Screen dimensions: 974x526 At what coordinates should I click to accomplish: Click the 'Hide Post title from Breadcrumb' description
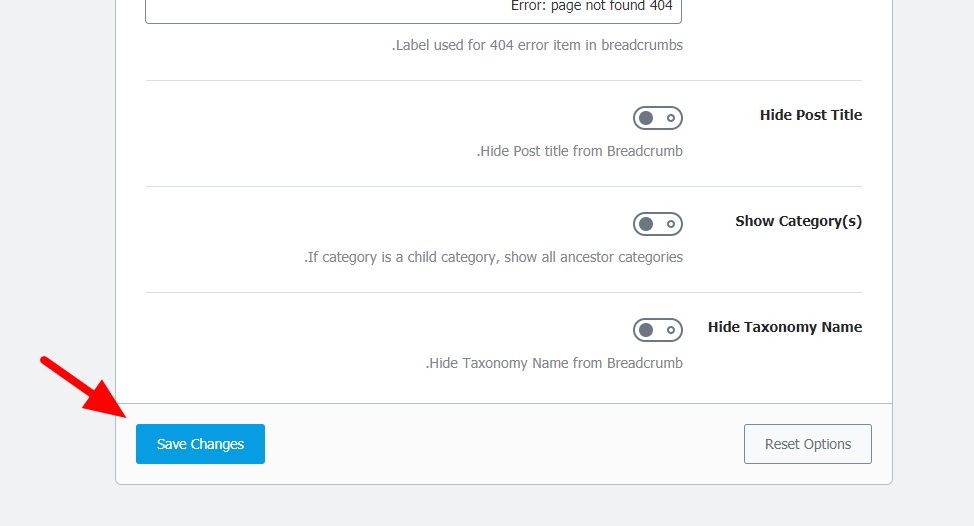(580, 152)
